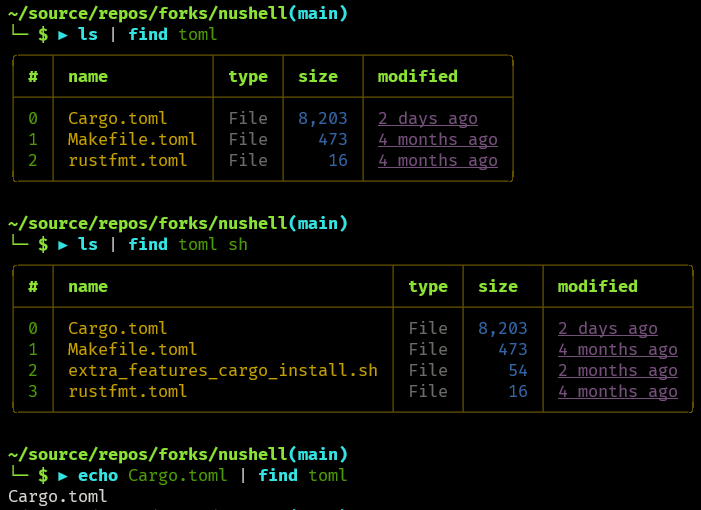Click the prompt arrow before the echo command
Image resolution: width=701 pixels, height=510 pixels.
point(63,475)
